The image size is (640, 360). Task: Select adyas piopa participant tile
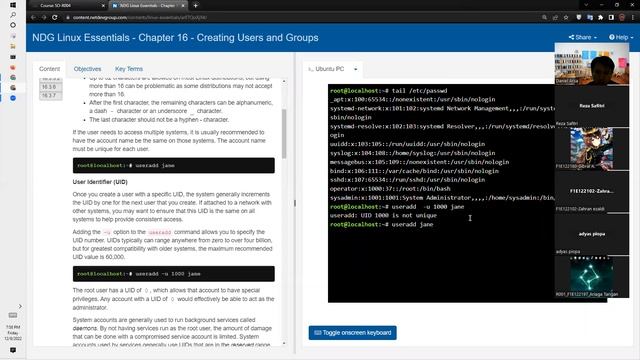(x=591, y=234)
